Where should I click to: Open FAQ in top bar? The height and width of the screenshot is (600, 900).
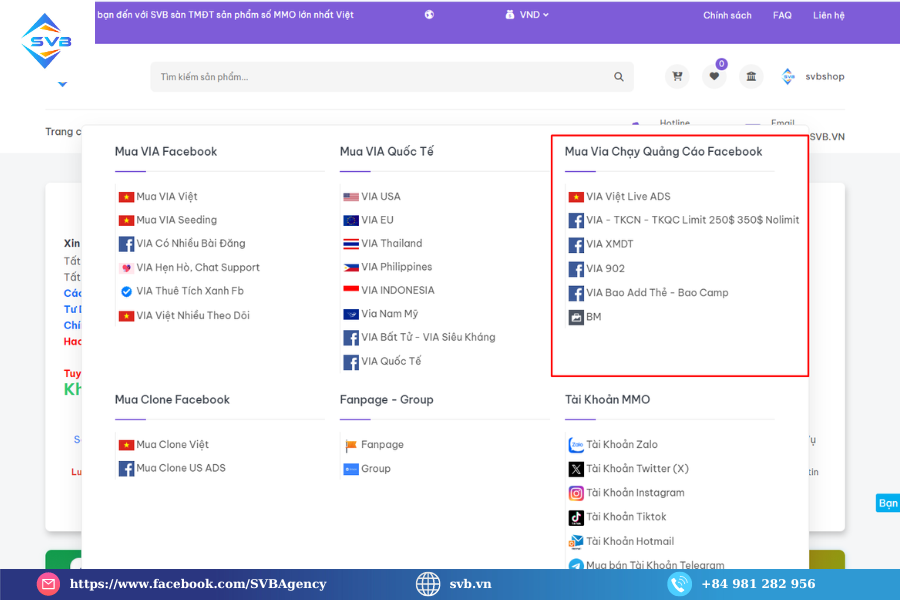pyautogui.click(x=782, y=16)
